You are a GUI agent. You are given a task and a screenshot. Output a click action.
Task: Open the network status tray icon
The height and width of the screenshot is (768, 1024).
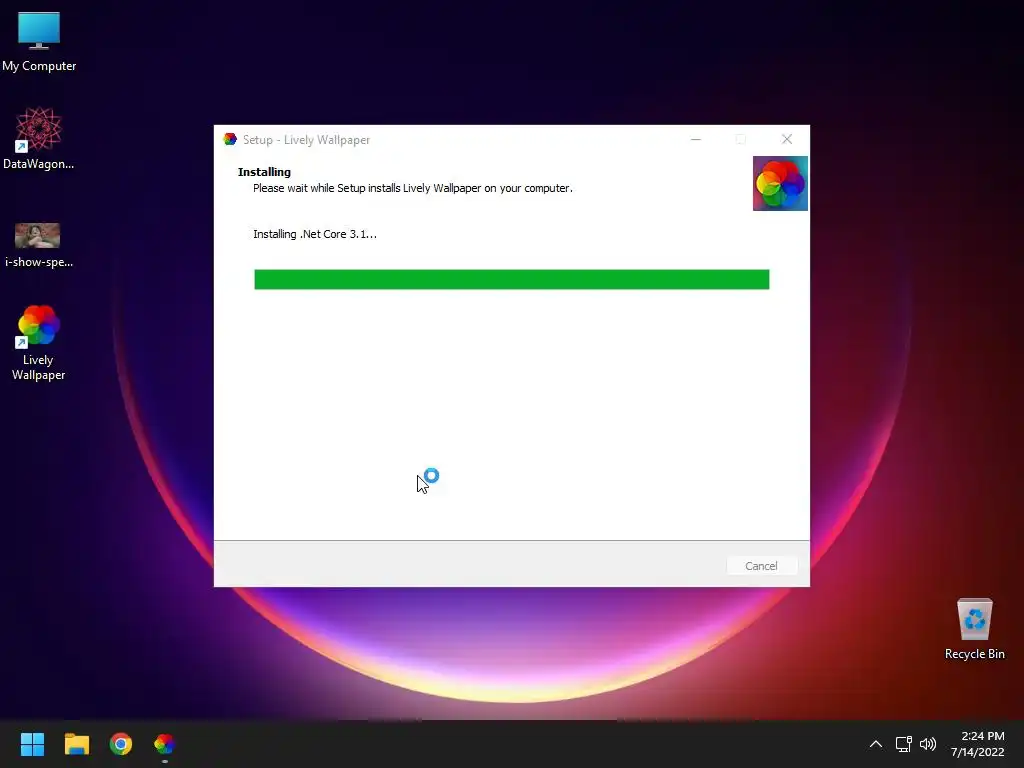[903, 744]
